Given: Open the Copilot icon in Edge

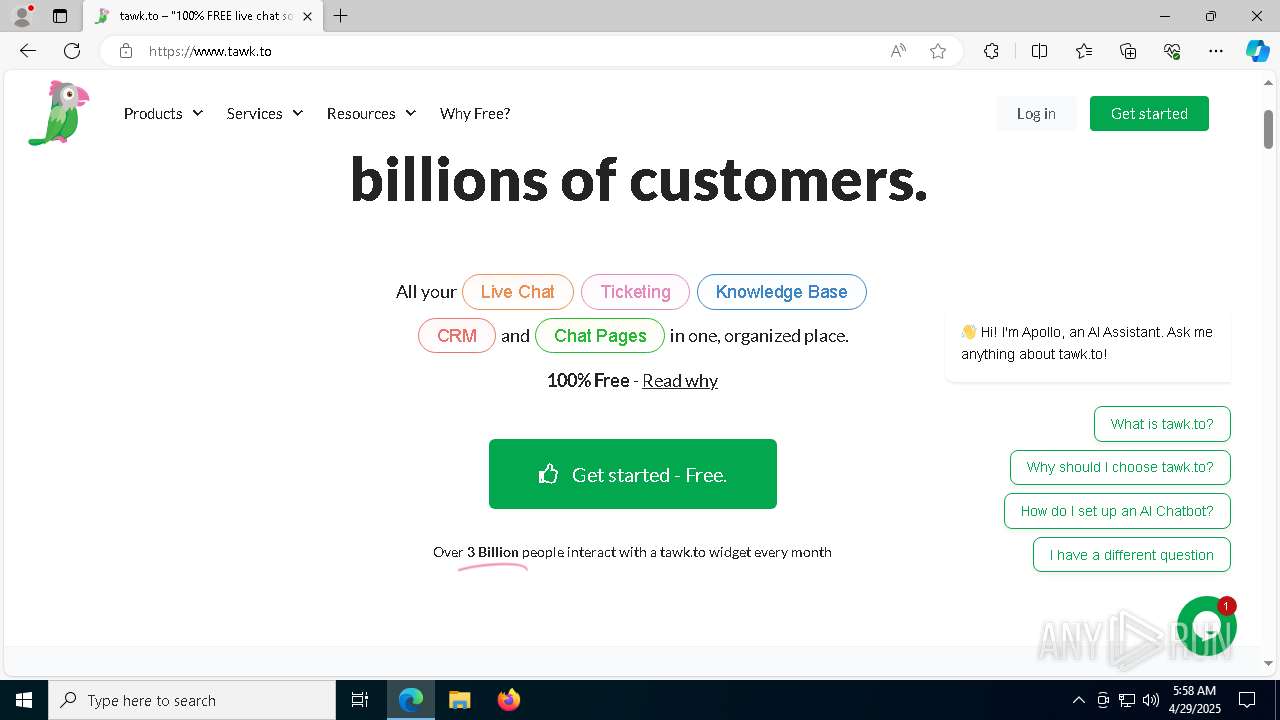Looking at the screenshot, I should [1257, 51].
